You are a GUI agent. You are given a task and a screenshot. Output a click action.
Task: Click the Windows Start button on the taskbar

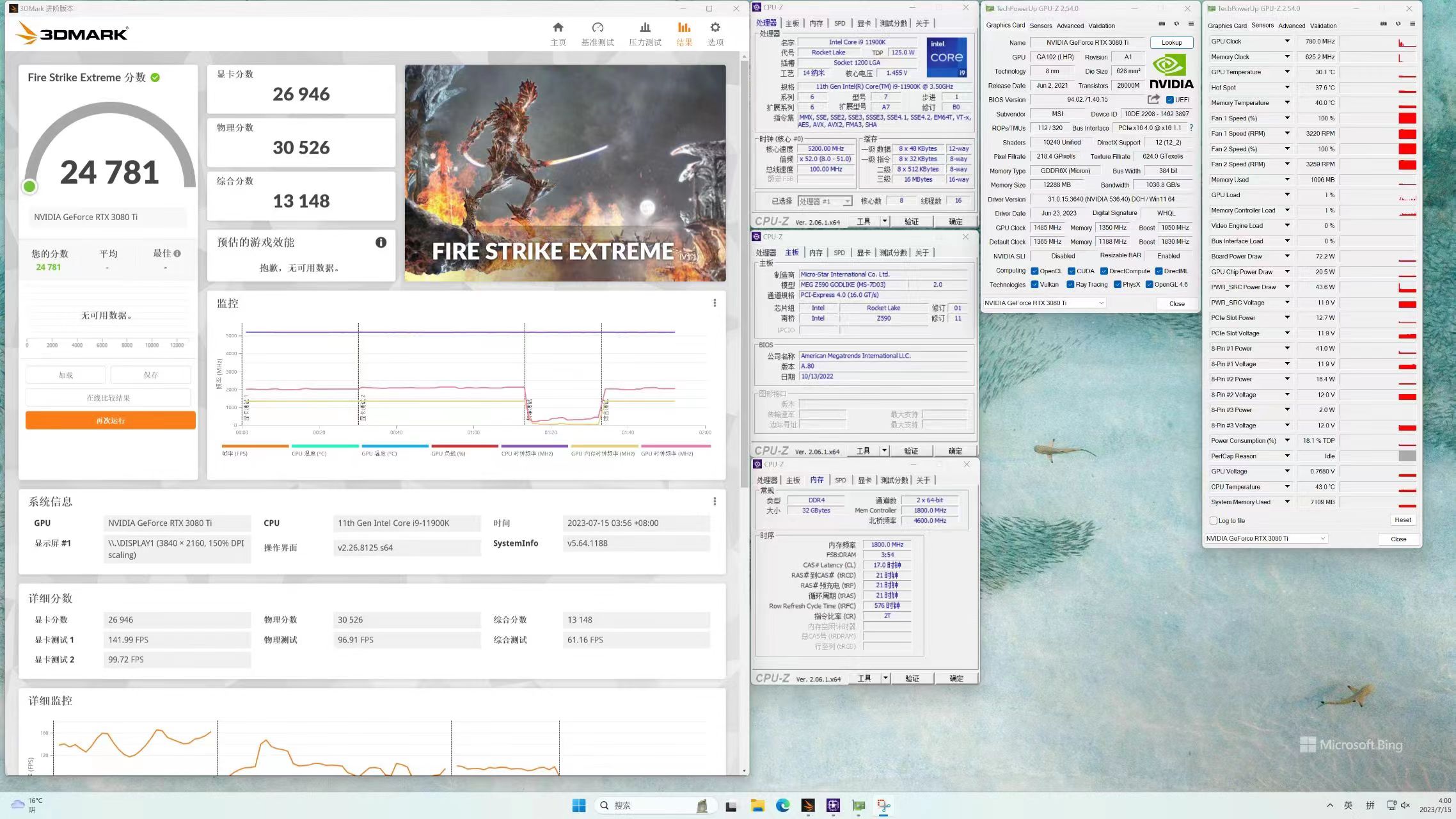(x=579, y=806)
